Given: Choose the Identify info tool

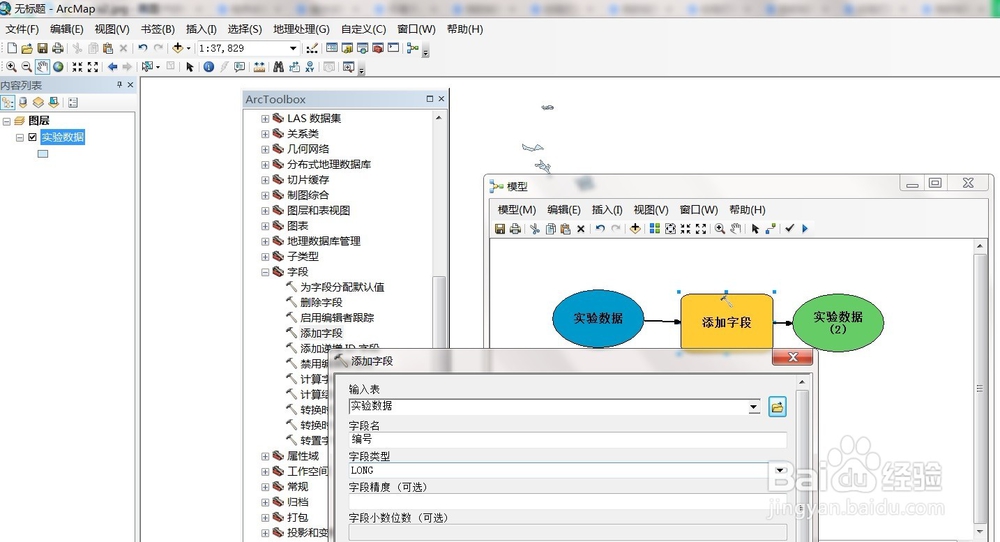Looking at the screenshot, I should (209, 67).
